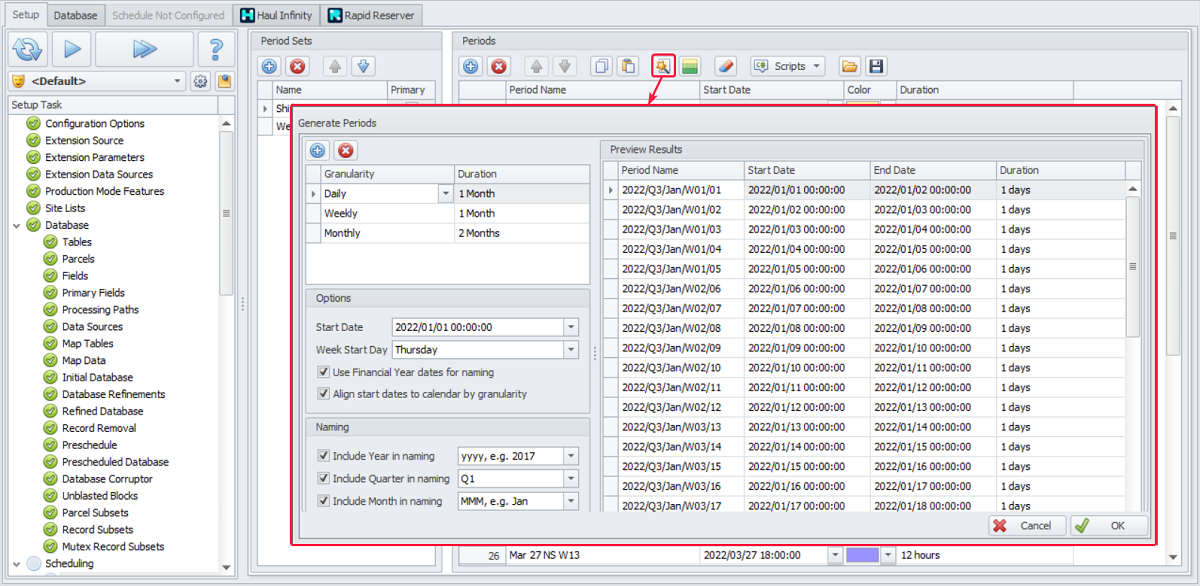Click the single play run button
The height and width of the screenshot is (586, 1200).
[72, 49]
